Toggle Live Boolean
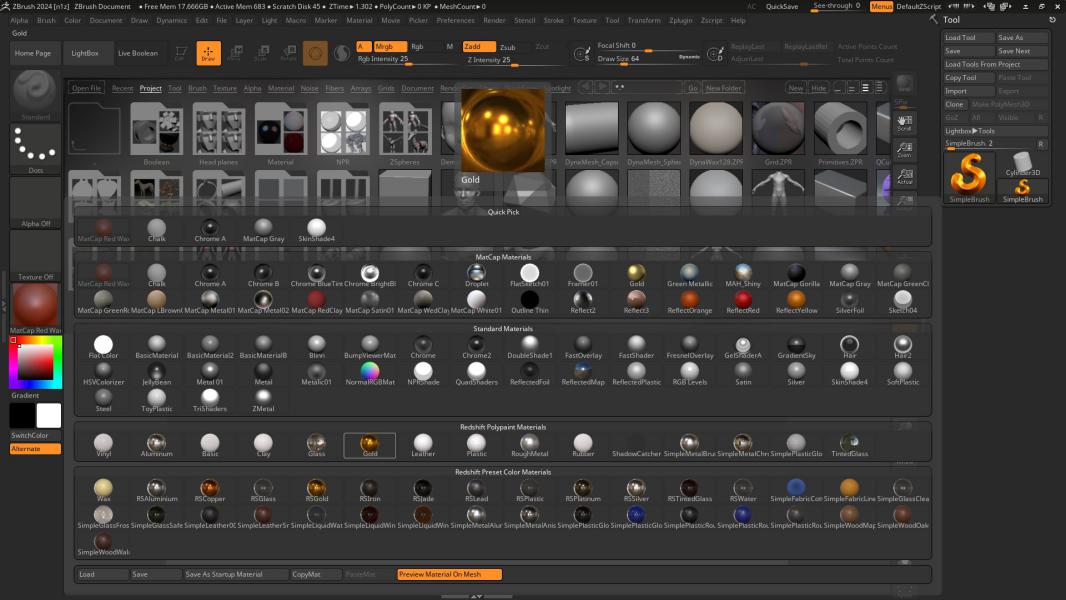The height and width of the screenshot is (600, 1066). pos(138,53)
